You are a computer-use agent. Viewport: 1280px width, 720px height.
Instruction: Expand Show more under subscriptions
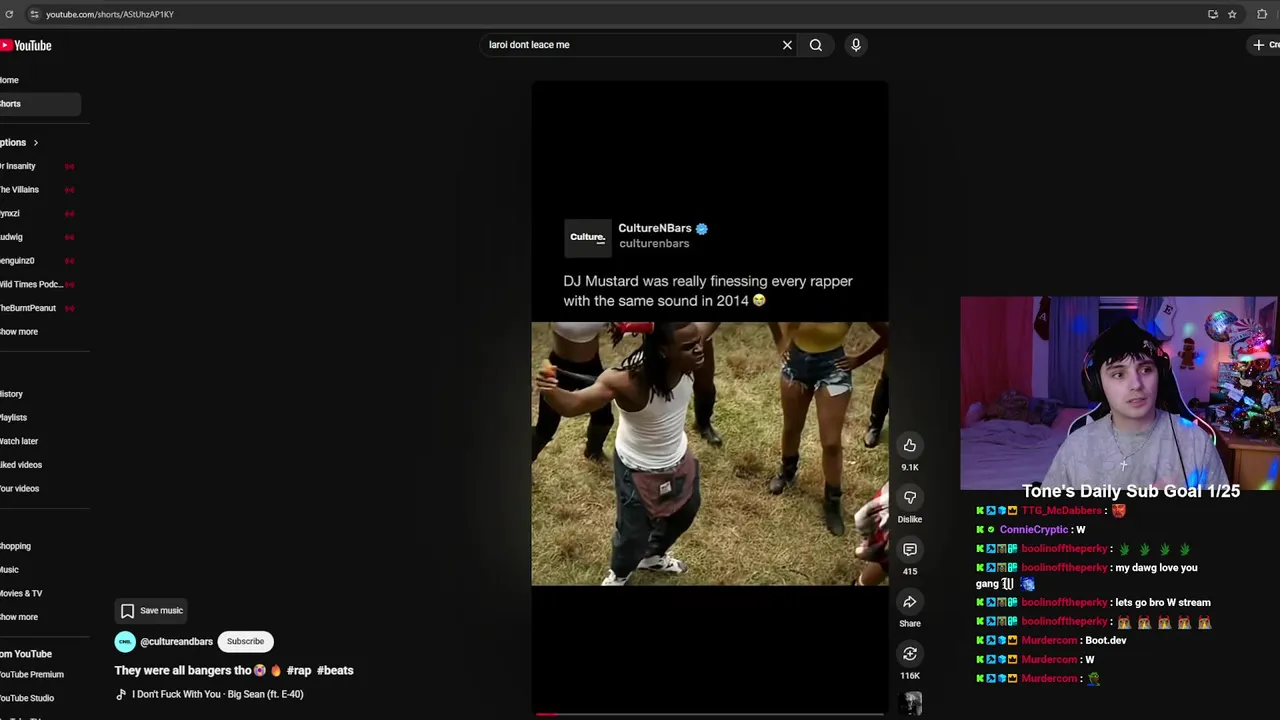click(x=19, y=332)
